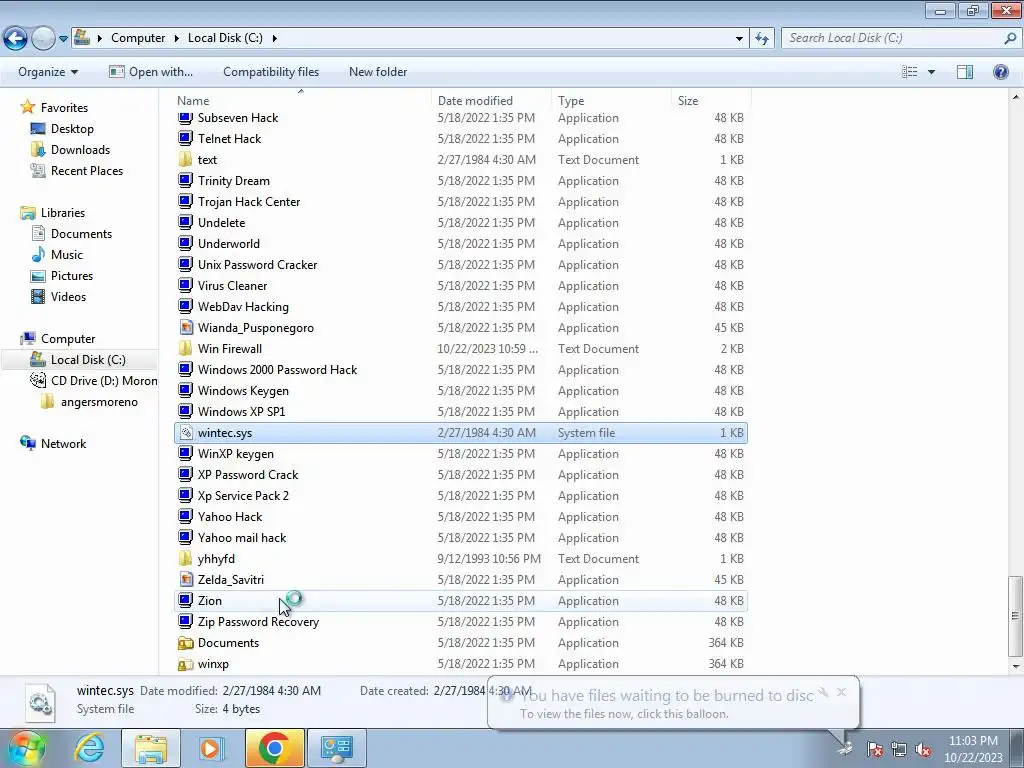1024x768 pixels.
Task: Open angersmoreno folder in sidebar
Action: tap(99, 402)
